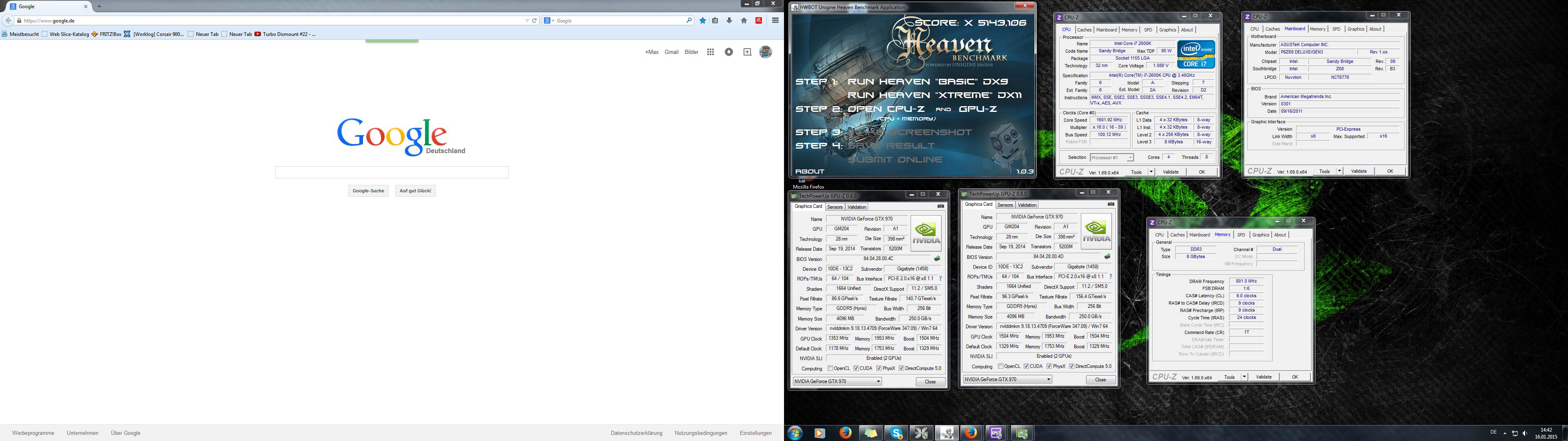Expand GPU selector dropdown in left GPU-Z
Viewport: 1568px width, 441px height.
tap(878, 382)
